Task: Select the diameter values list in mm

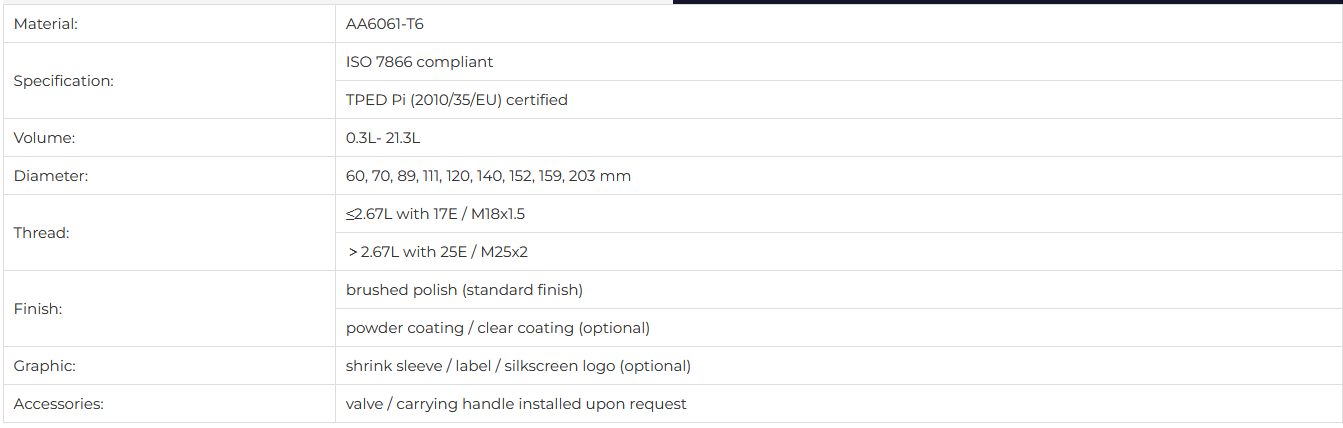Action: (488, 176)
